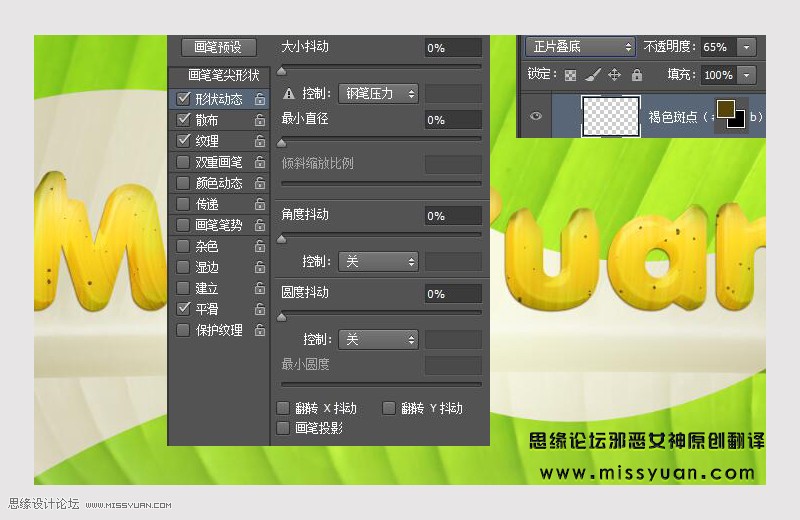The height and width of the screenshot is (520, 800).
Task: Open the 不透明度 slider arrow
Action: (x=746, y=47)
